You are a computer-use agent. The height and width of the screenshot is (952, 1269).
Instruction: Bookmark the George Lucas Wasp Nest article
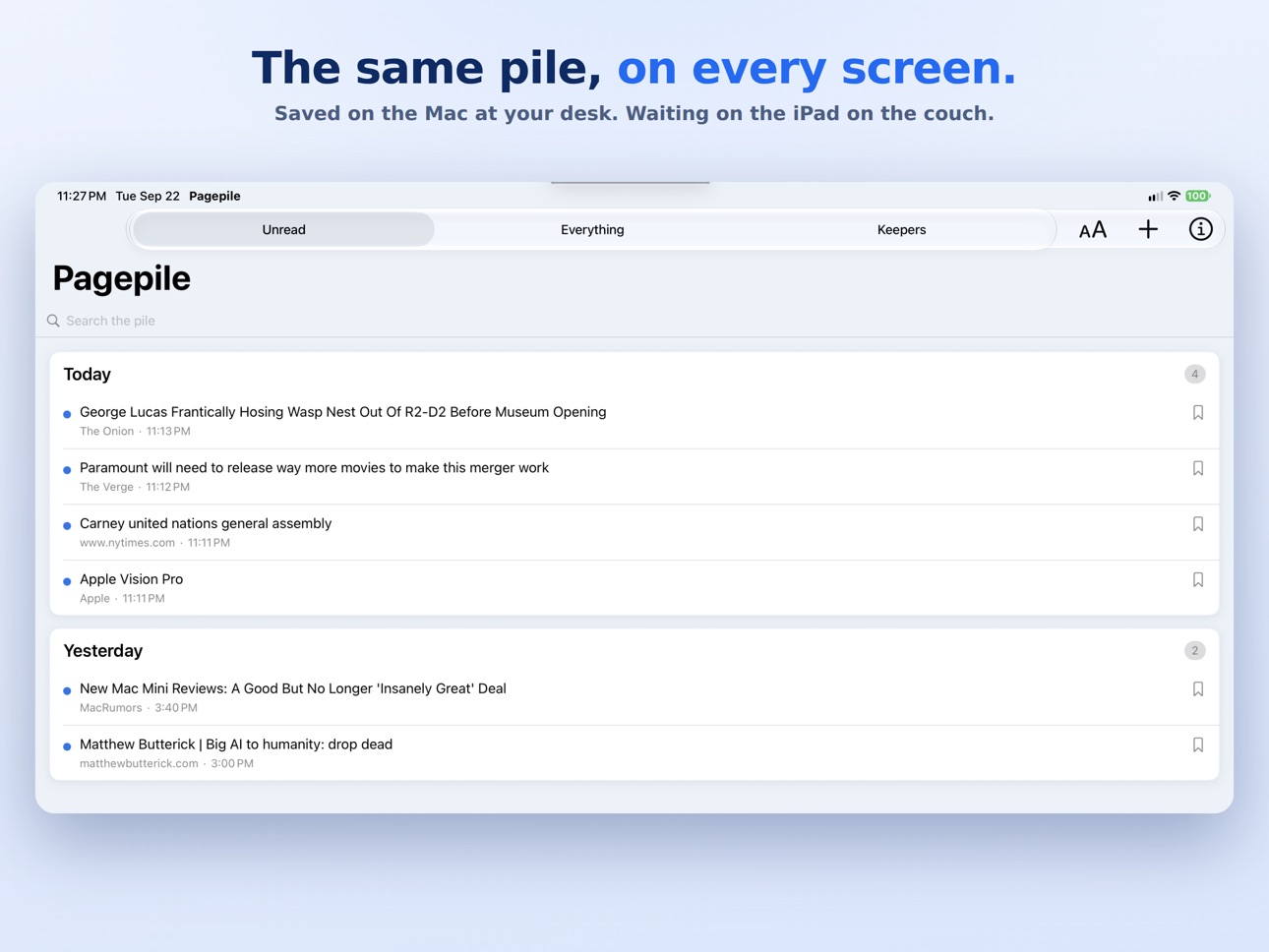1198,413
